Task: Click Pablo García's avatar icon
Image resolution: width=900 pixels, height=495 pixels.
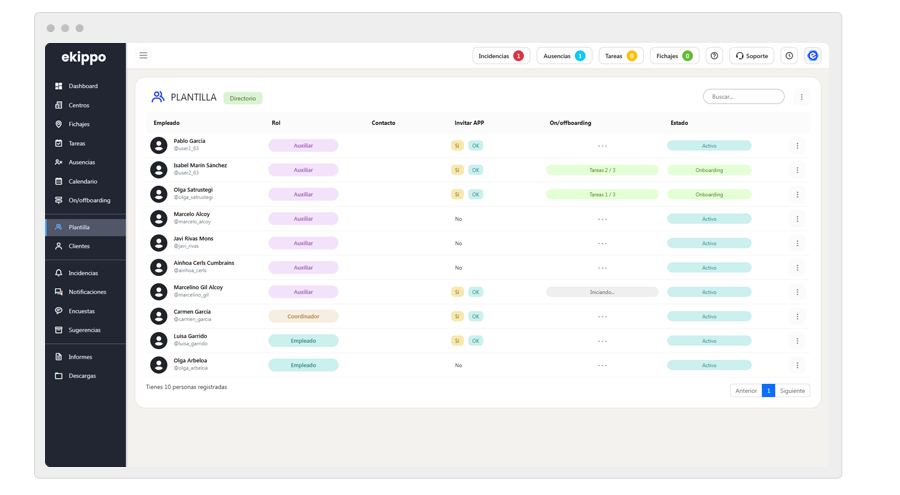Action: click(x=158, y=145)
